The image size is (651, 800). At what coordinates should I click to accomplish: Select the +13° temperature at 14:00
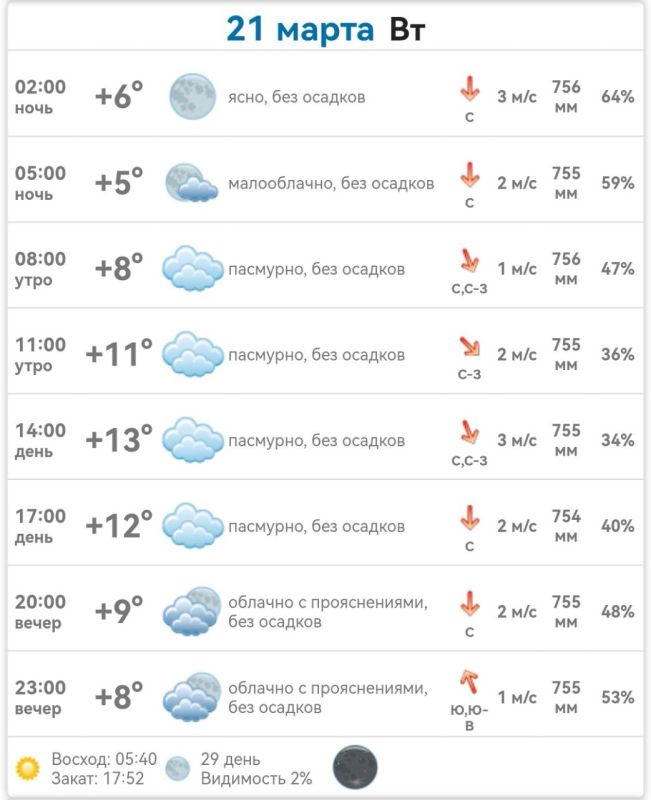click(x=119, y=439)
